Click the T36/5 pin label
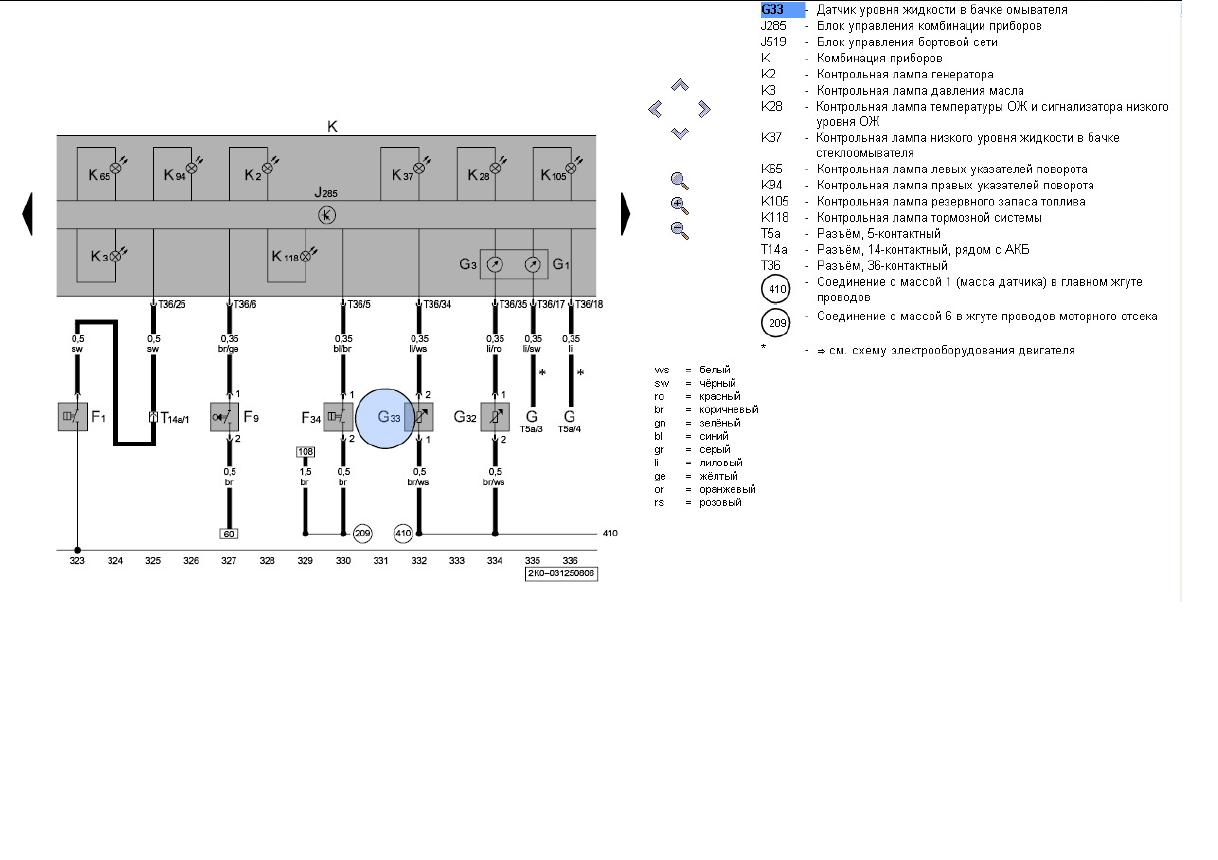The height and width of the screenshot is (860, 1218). (360, 304)
